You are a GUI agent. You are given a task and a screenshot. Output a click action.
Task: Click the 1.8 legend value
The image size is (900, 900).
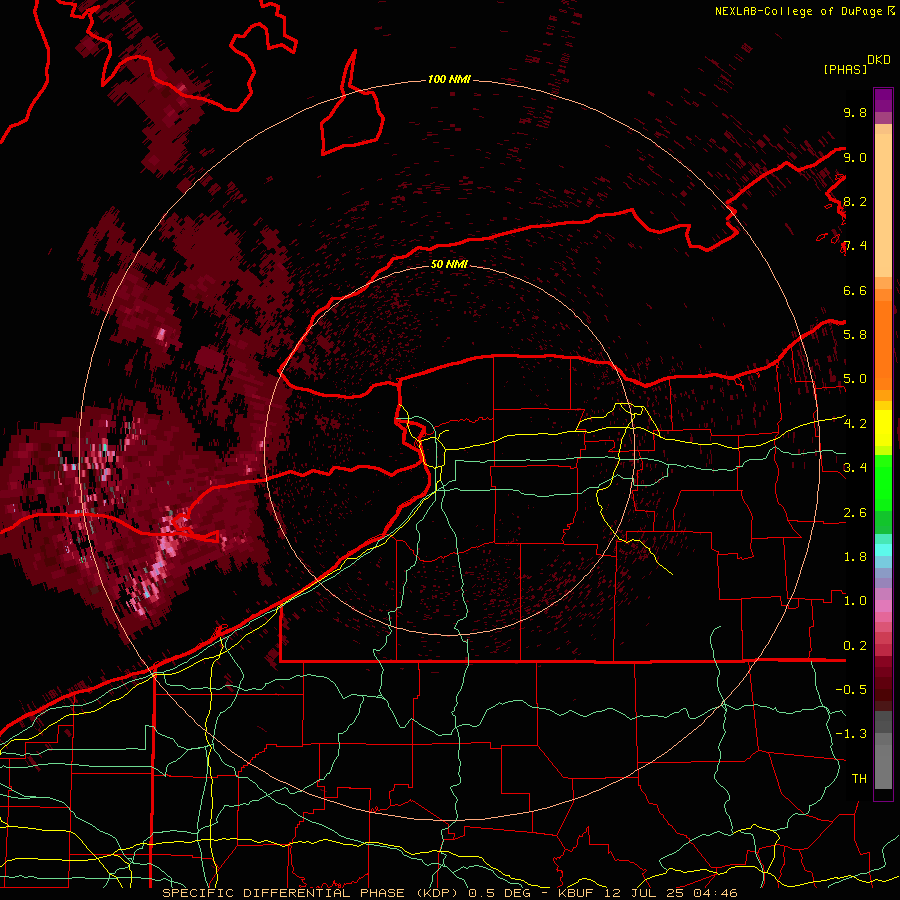[x=855, y=557]
